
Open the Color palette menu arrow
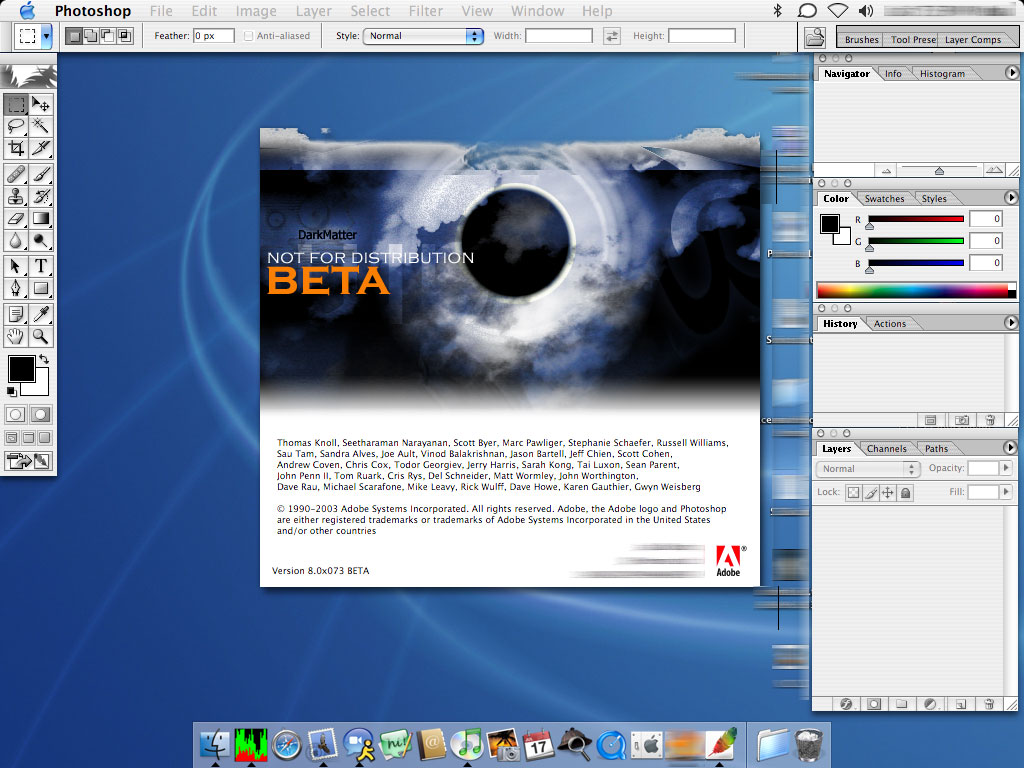pyautogui.click(x=1011, y=197)
